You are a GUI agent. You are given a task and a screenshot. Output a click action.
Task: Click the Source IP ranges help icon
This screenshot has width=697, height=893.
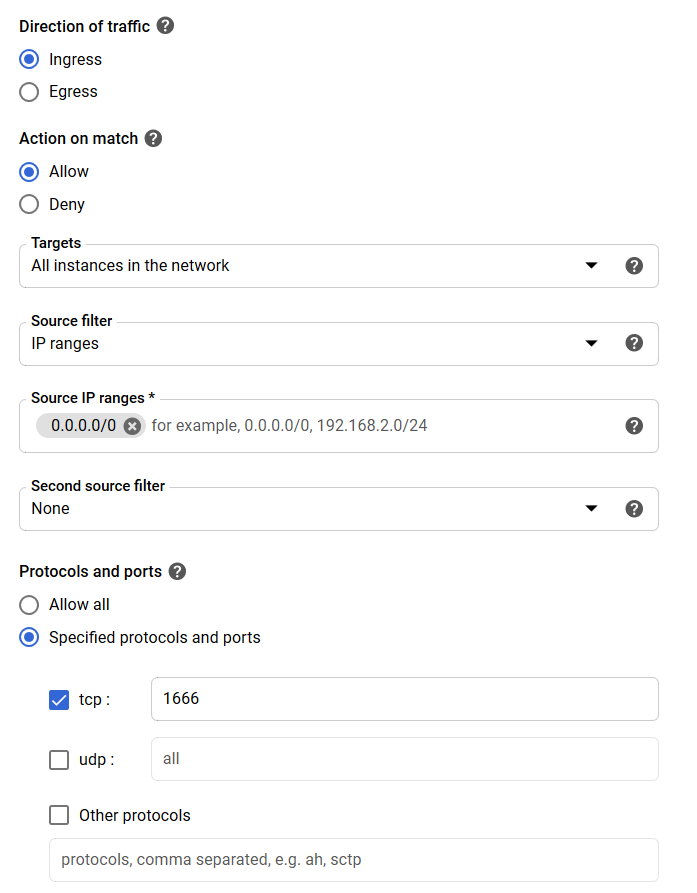pyautogui.click(x=634, y=426)
